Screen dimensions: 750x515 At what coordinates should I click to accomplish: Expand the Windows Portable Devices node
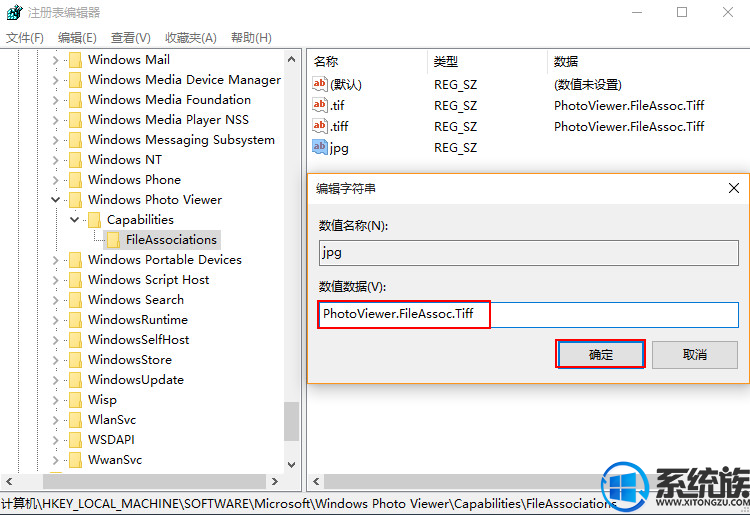pyautogui.click(x=55, y=260)
